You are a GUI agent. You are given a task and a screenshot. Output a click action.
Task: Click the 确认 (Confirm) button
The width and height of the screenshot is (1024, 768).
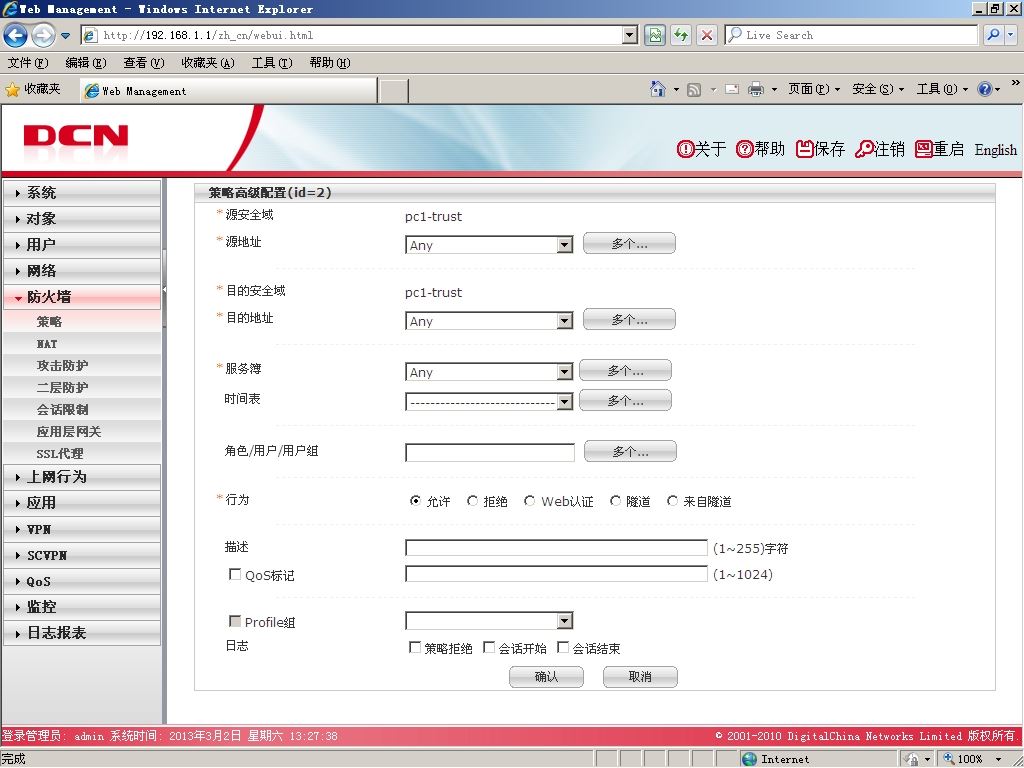[x=547, y=677]
